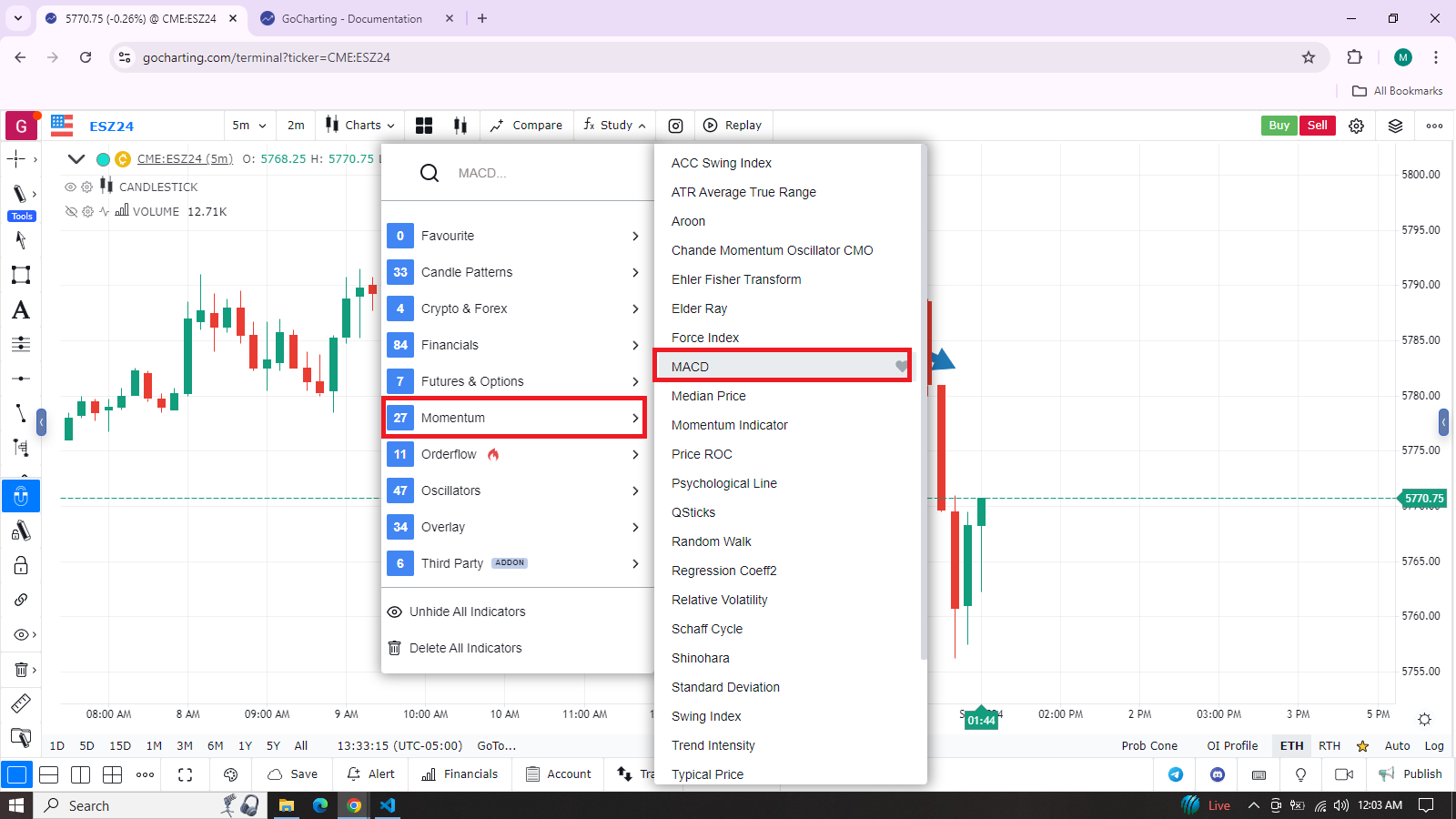Image resolution: width=1456 pixels, height=819 pixels.
Task: Open the video camera icon
Action: point(1343,774)
